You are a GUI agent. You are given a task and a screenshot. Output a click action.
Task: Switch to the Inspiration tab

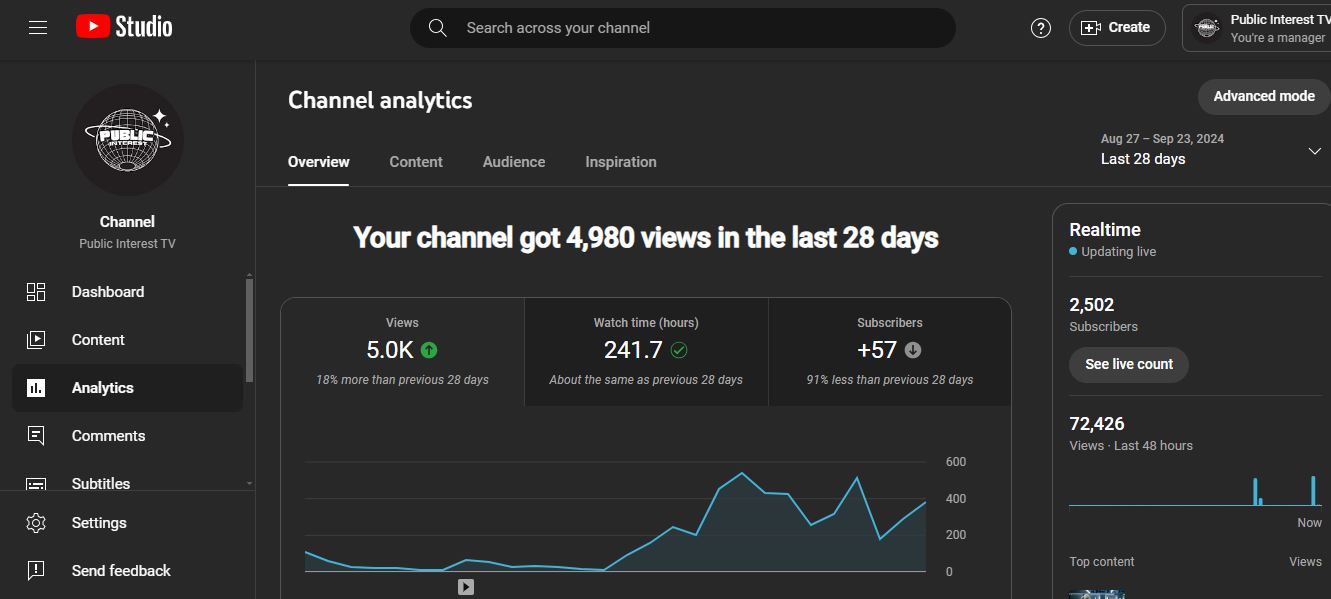621,162
